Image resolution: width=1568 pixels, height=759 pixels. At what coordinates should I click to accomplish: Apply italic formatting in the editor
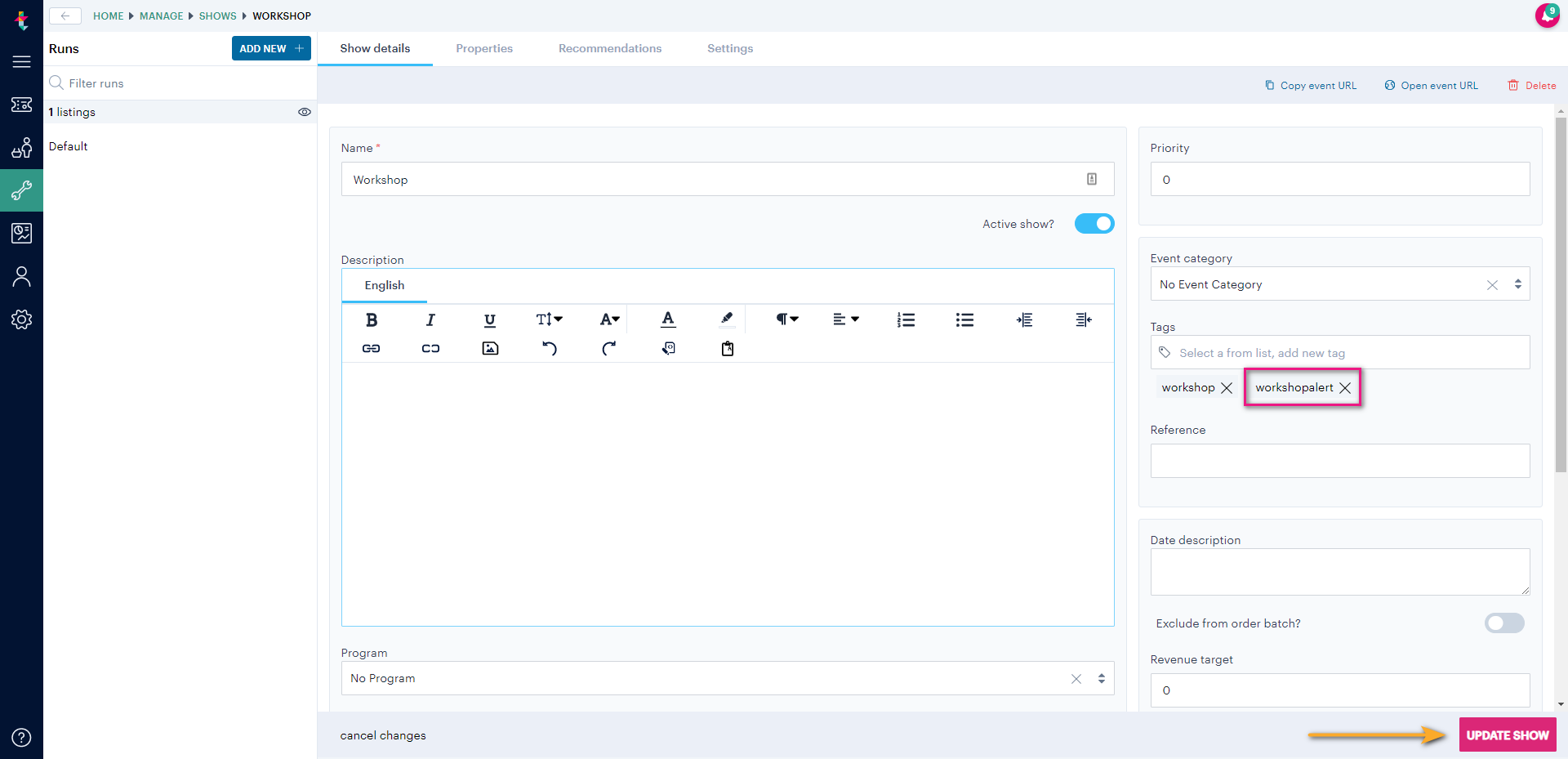[x=430, y=319]
